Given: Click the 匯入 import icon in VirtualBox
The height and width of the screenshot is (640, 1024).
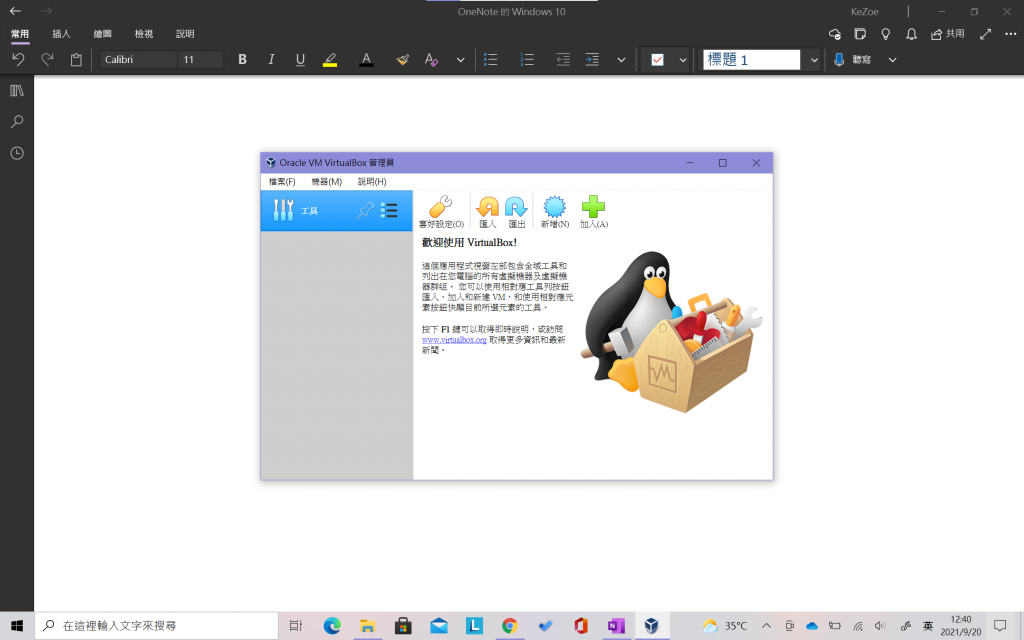Looking at the screenshot, I should click(487, 212).
